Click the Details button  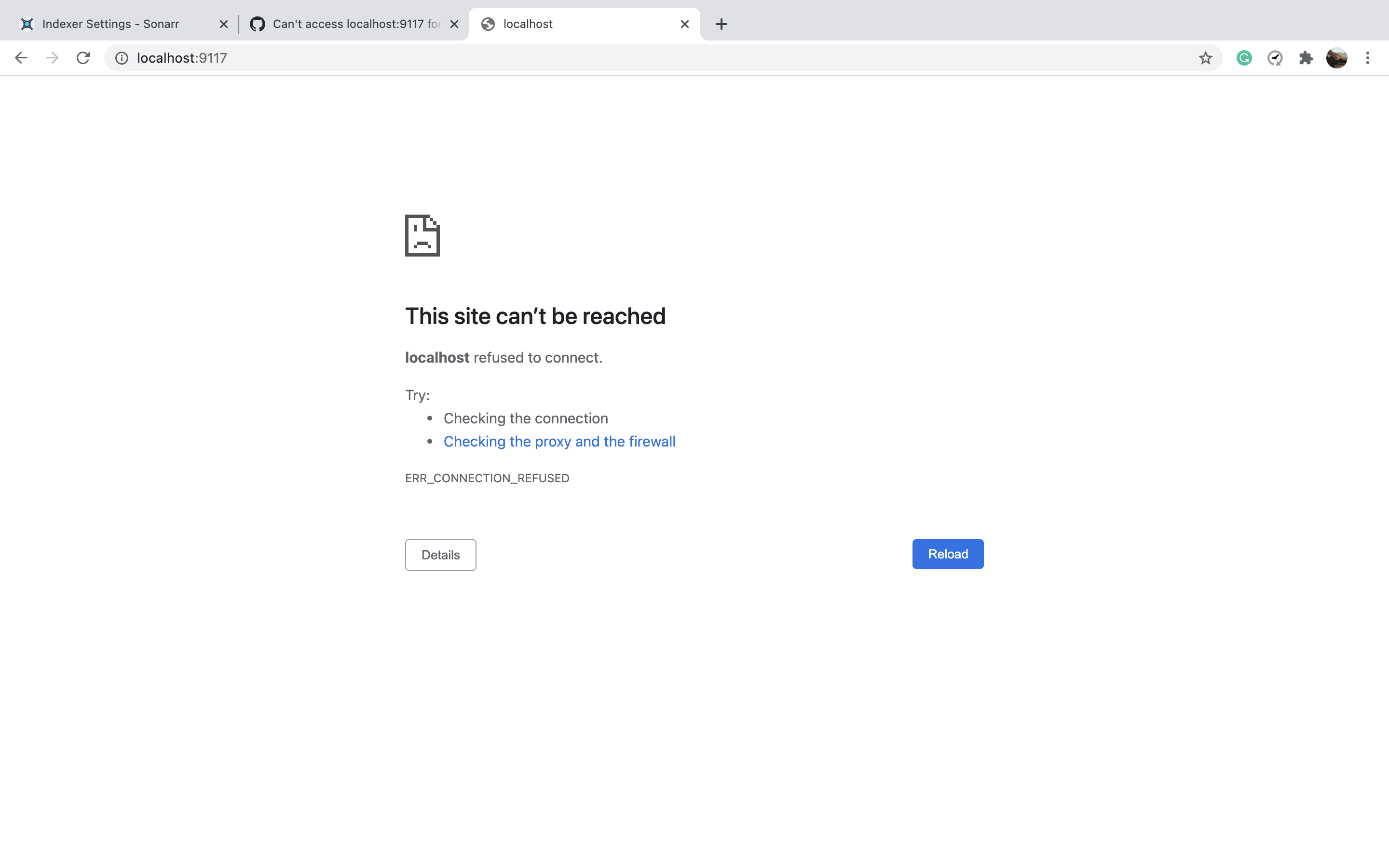coord(441,555)
